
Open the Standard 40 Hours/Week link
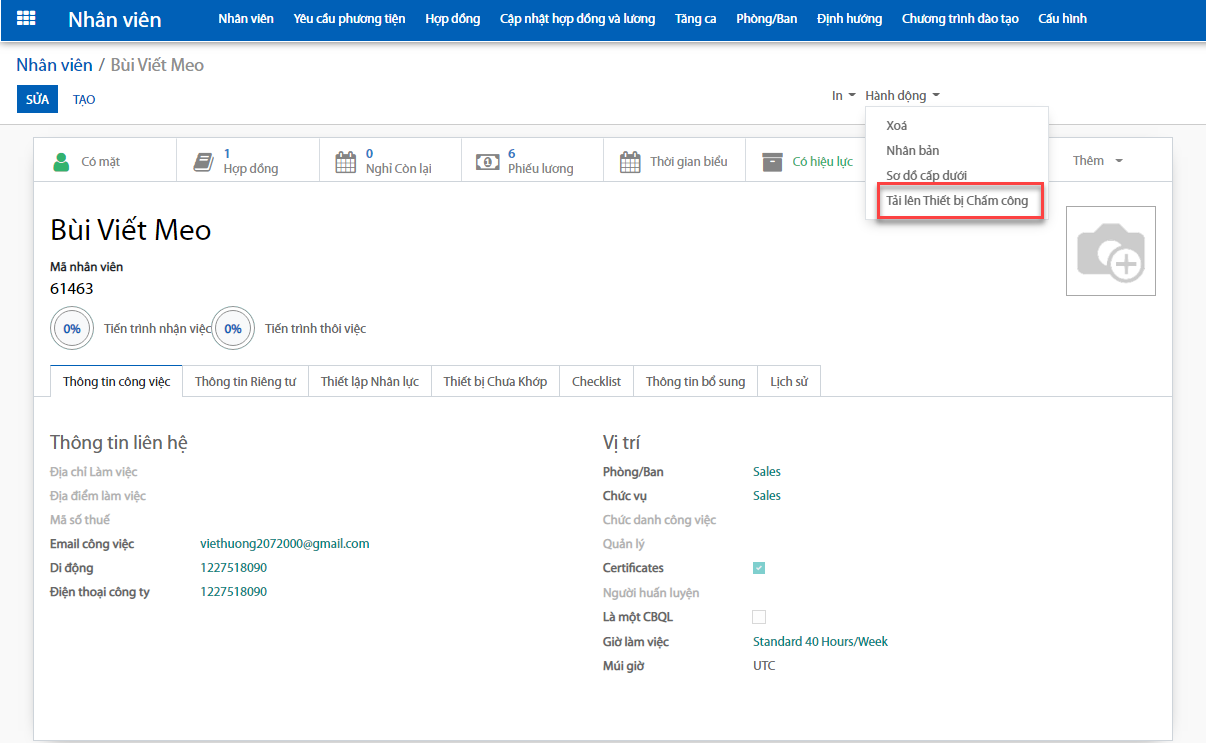tap(820, 642)
